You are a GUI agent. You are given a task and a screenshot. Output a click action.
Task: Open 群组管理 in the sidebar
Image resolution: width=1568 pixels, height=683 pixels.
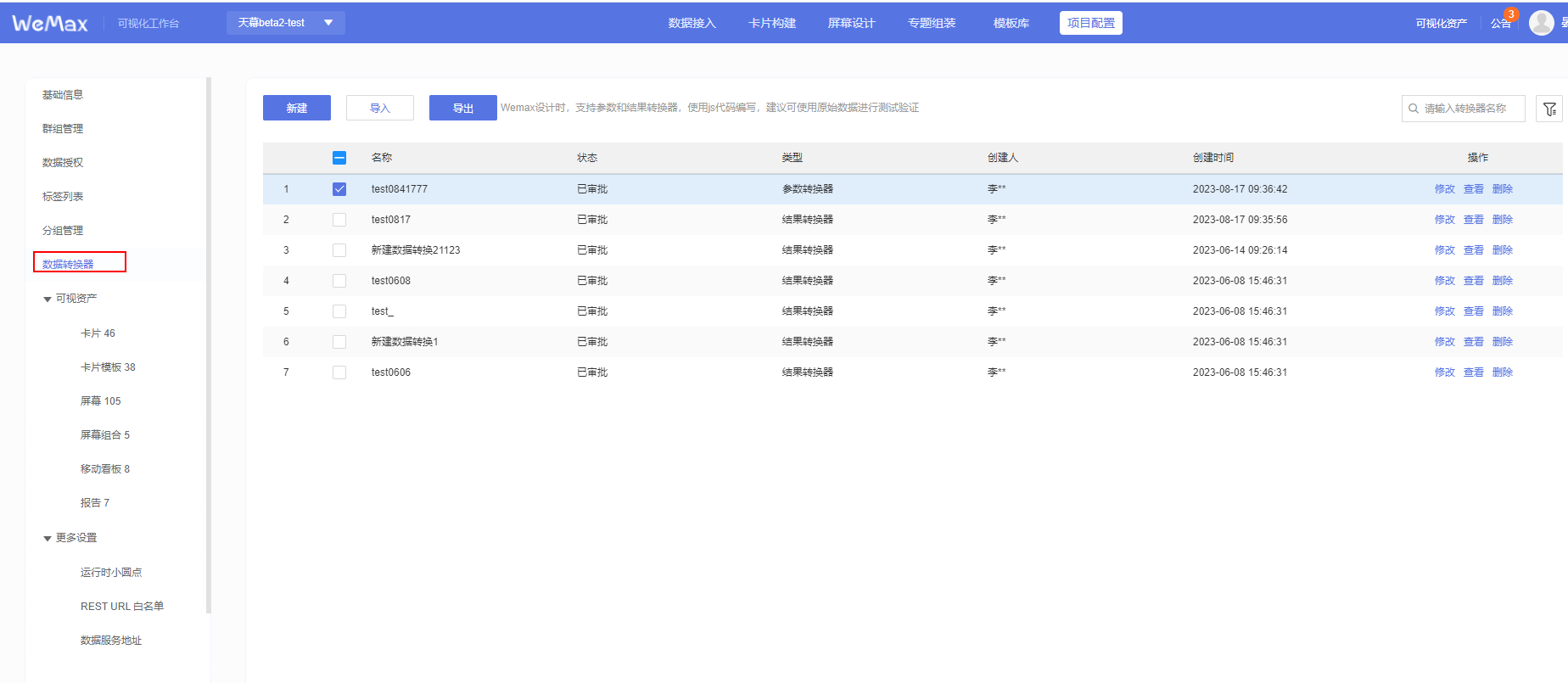(x=63, y=129)
